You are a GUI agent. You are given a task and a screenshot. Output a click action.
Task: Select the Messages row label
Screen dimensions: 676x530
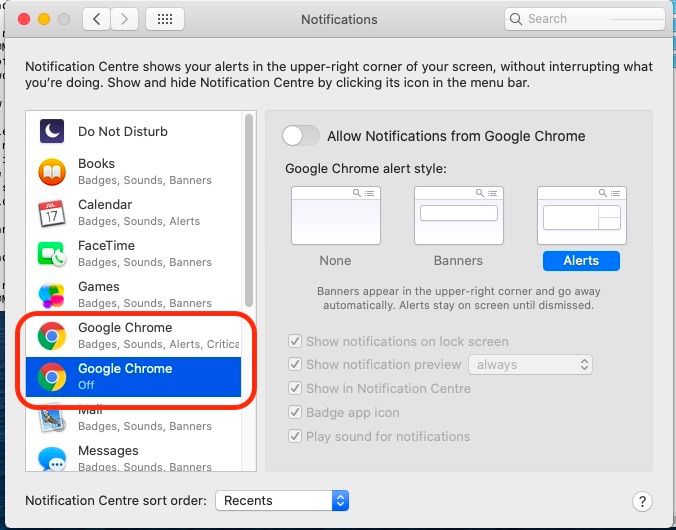tap(108, 451)
